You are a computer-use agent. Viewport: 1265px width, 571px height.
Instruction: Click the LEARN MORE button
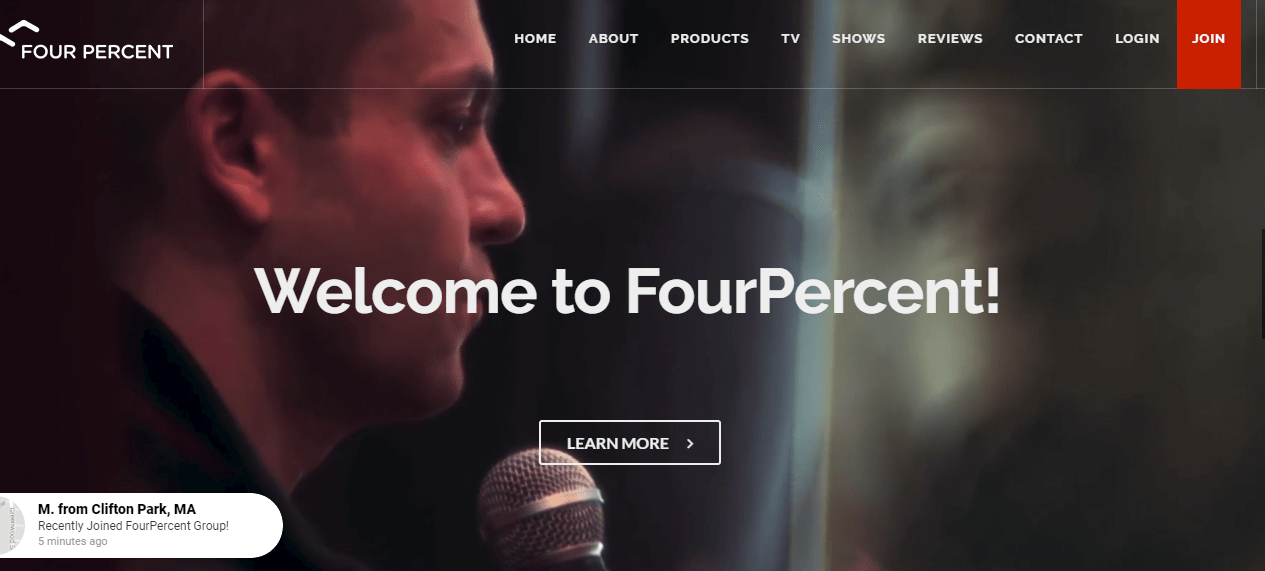pos(630,443)
